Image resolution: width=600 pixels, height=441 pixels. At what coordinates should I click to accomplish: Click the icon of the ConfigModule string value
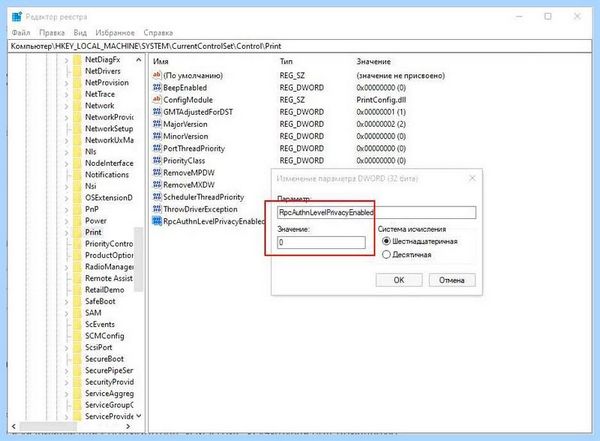tap(157, 100)
